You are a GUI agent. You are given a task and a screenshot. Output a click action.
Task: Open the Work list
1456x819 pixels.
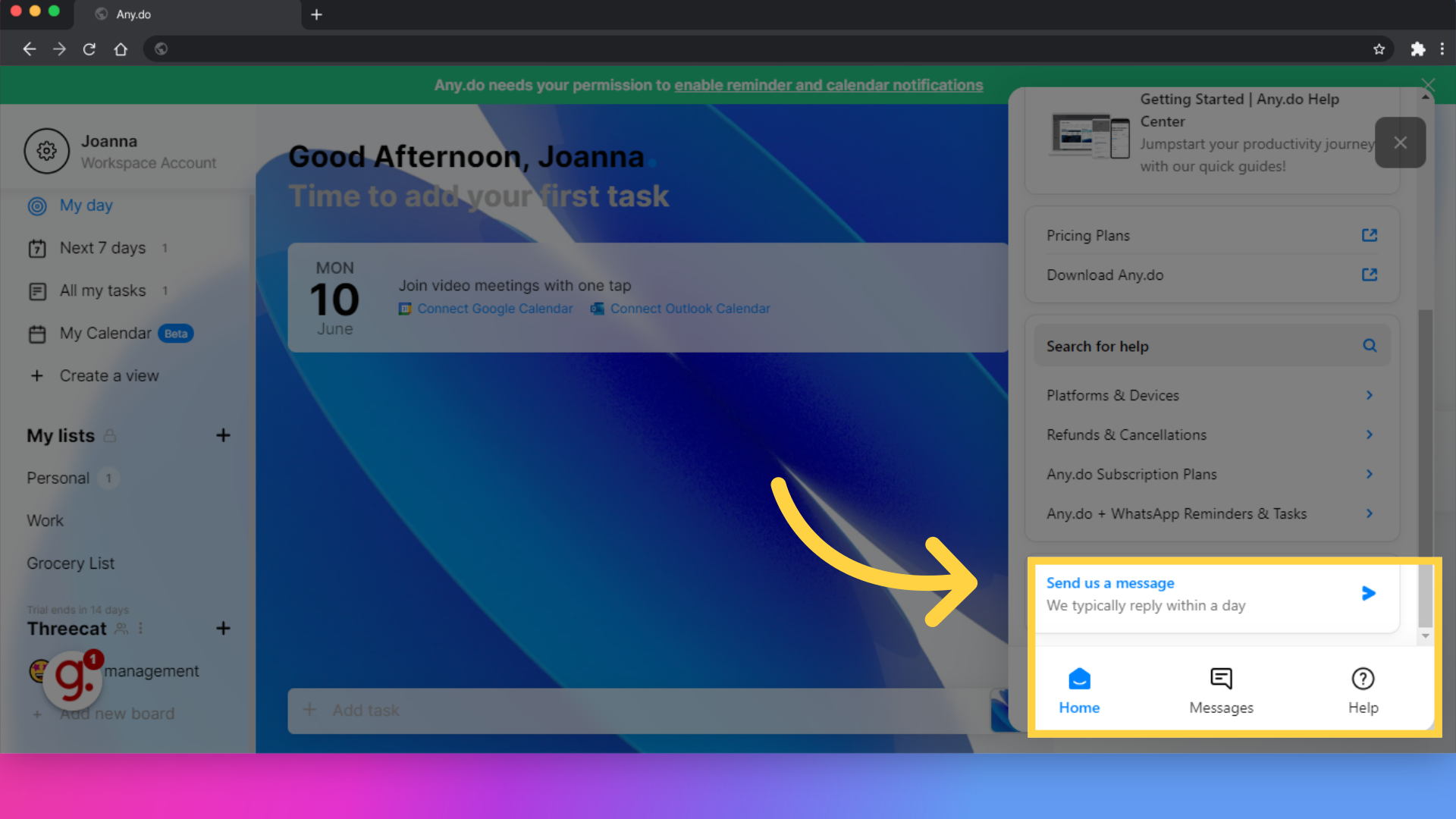(45, 521)
